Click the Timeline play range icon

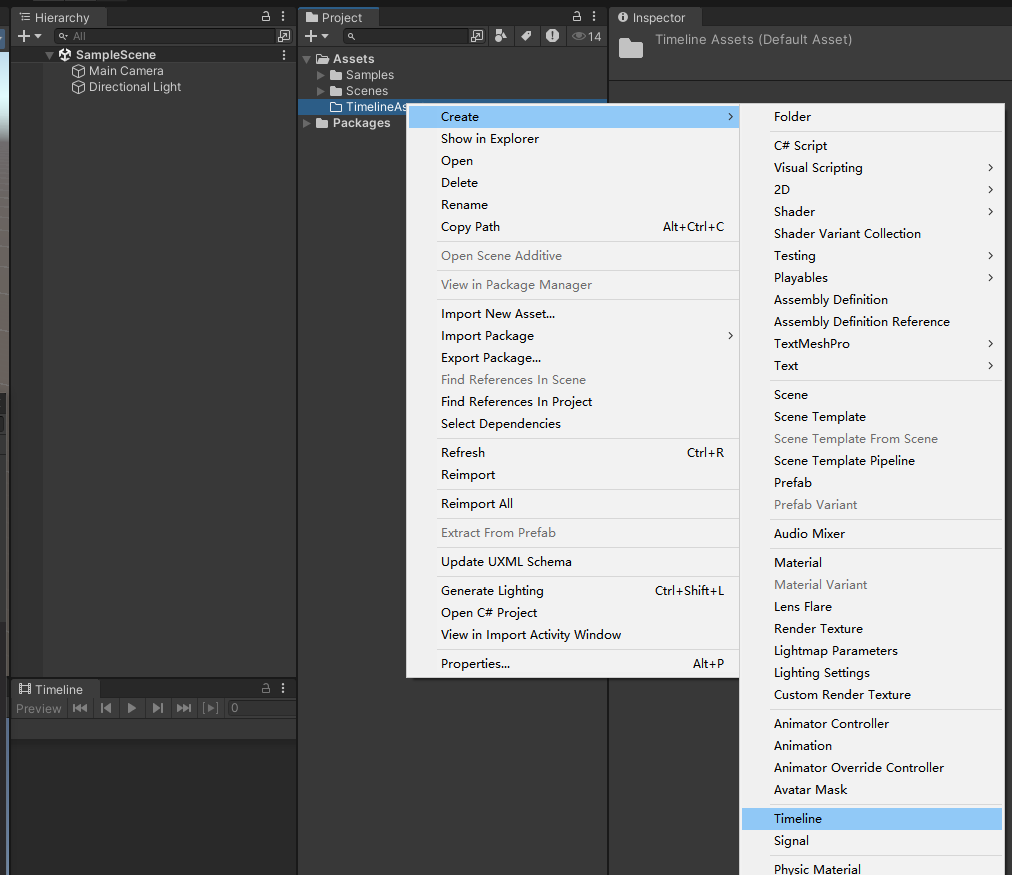point(210,708)
